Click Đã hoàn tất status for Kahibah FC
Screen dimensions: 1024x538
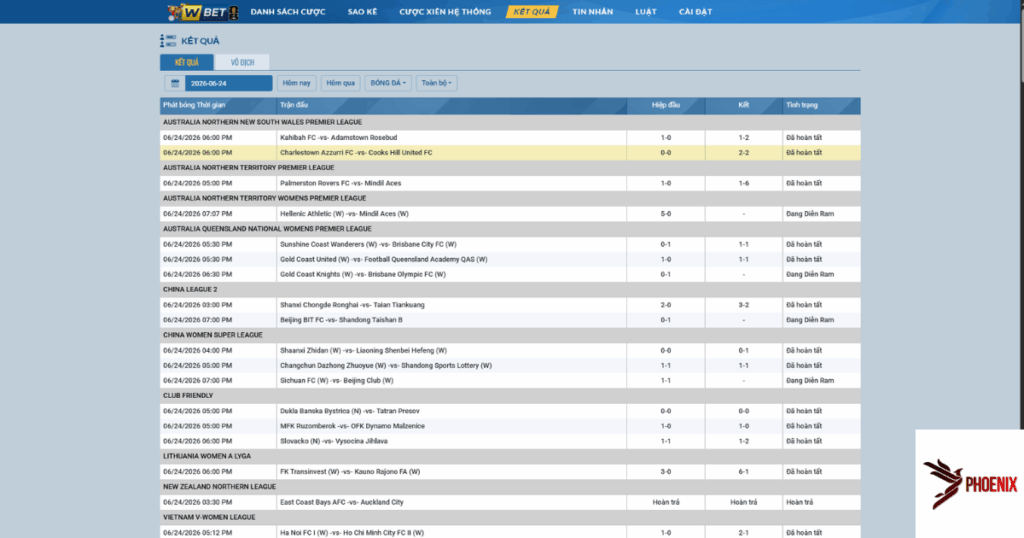tap(804, 138)
